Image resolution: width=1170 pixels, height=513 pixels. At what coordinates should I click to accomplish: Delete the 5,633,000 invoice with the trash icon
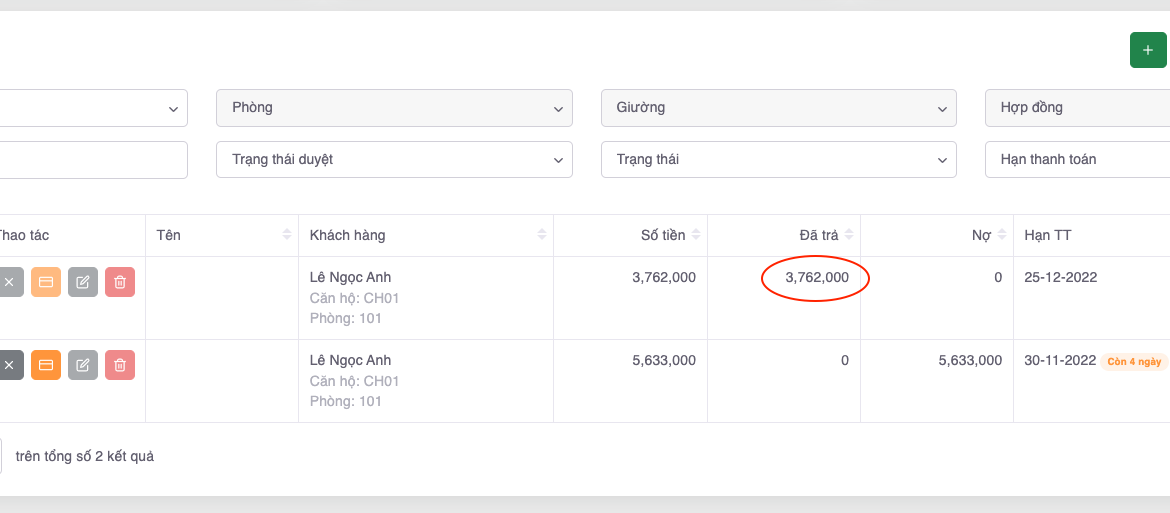click(120, 365)
